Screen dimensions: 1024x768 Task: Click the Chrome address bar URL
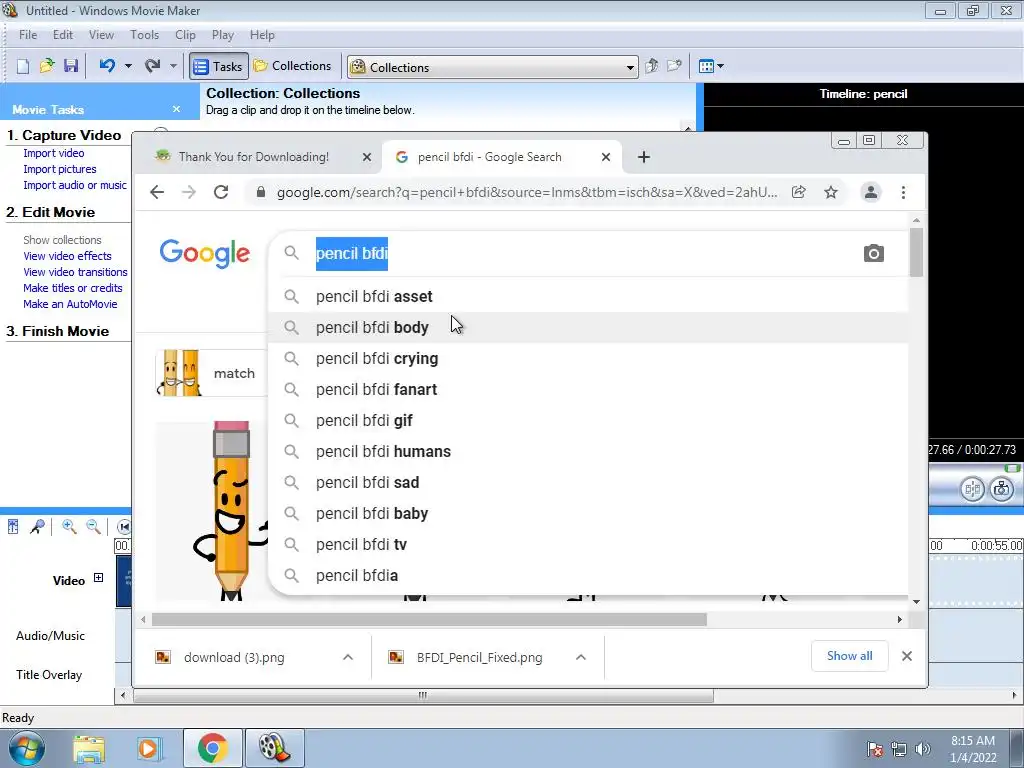(x=527, y=192)
